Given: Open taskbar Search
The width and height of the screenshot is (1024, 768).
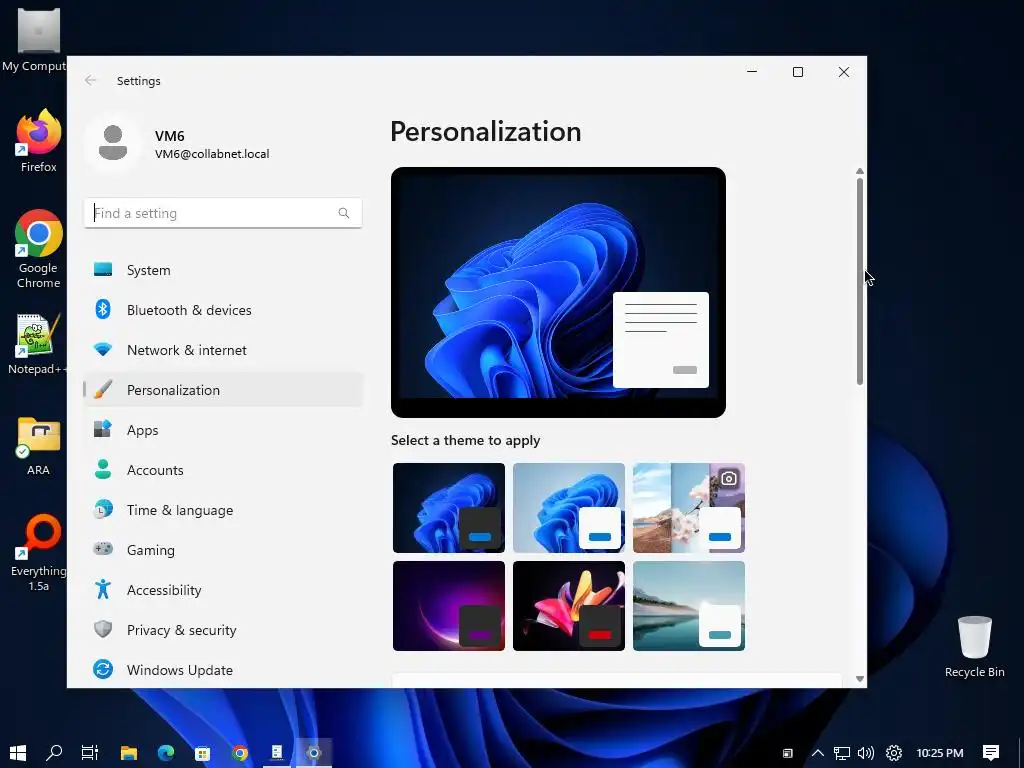Looking at the screenshot, I should tap(54, 753).
